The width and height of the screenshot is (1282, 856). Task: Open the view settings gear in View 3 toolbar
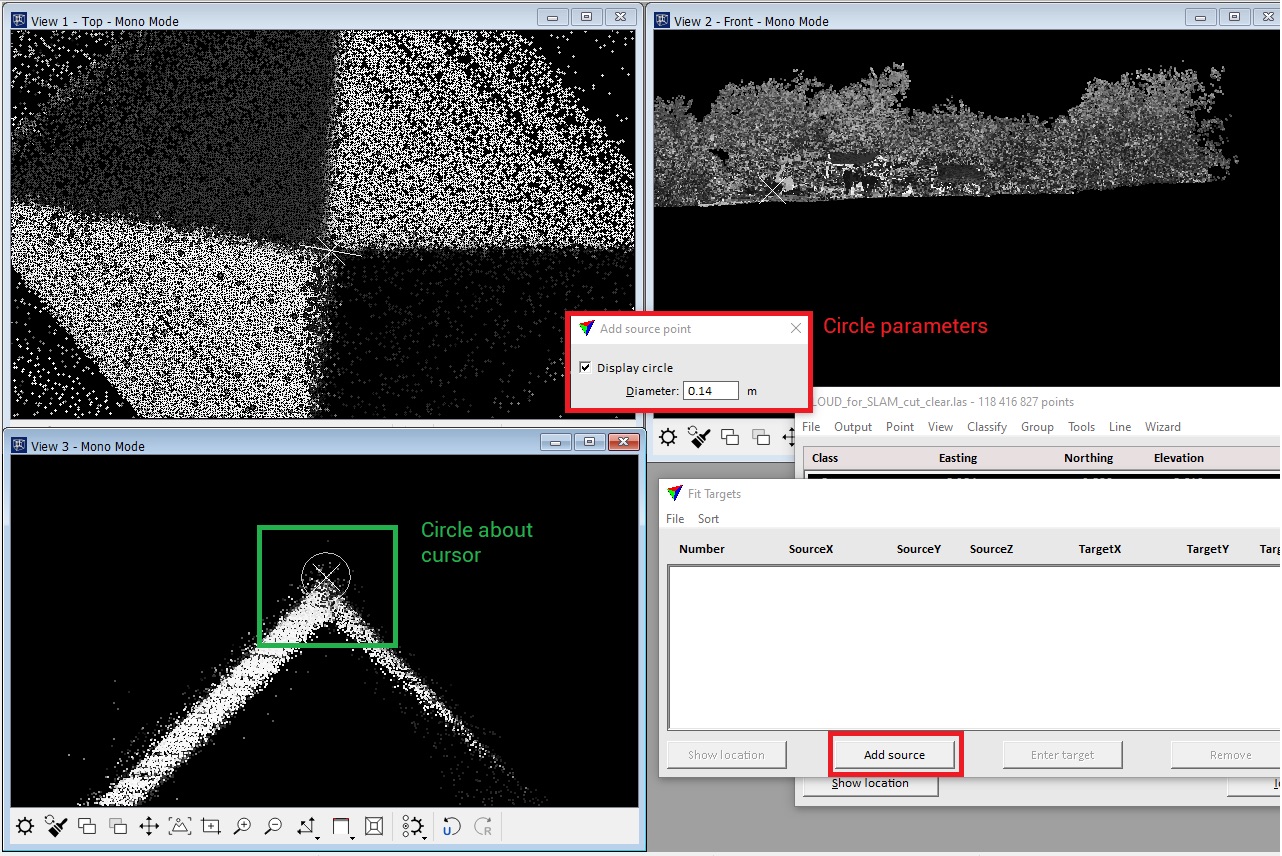[x=24, y=826]
